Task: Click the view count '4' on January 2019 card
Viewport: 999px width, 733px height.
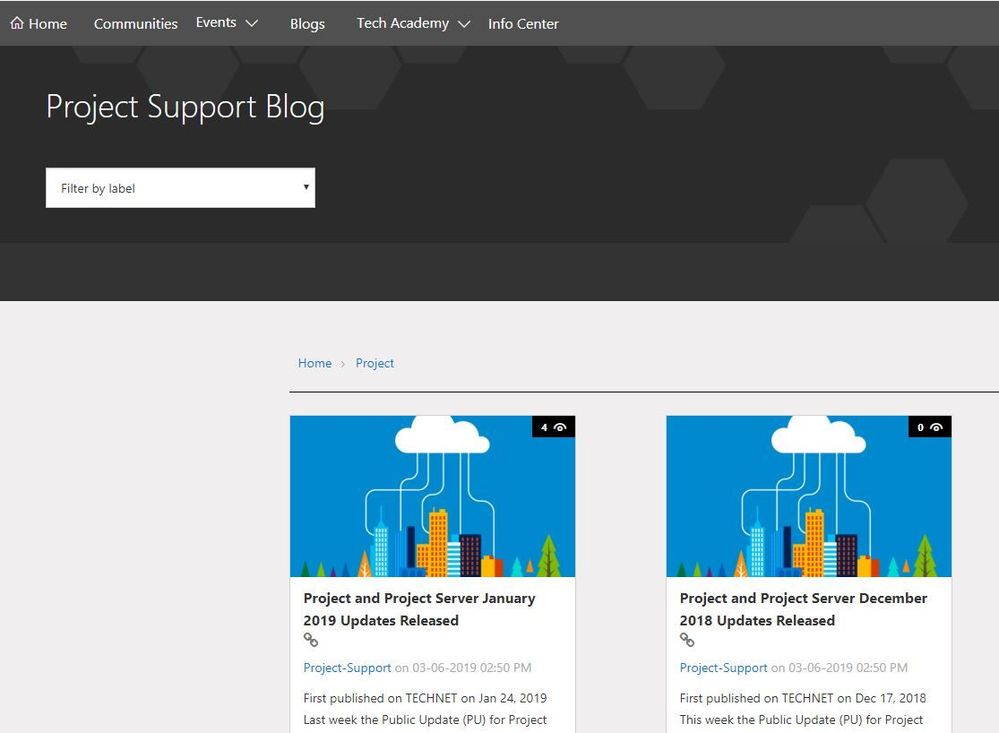Action: coord(544,427)
